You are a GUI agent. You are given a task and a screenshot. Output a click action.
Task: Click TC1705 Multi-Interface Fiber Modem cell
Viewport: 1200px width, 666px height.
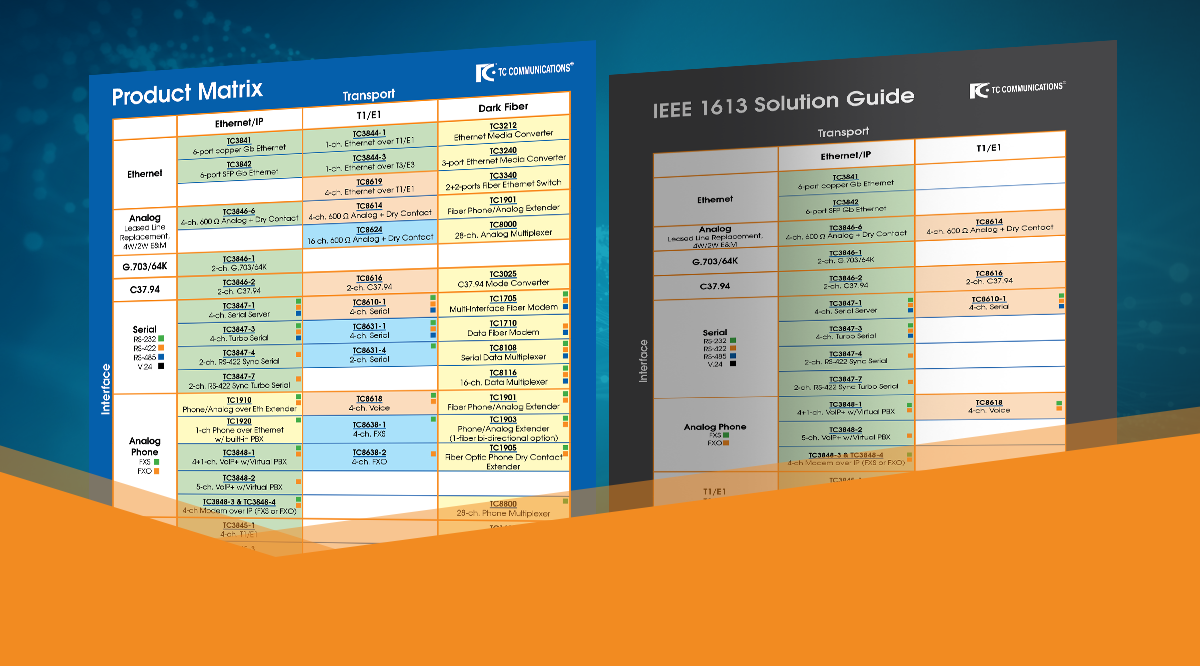pyautogui.click(x=503, y=303)
